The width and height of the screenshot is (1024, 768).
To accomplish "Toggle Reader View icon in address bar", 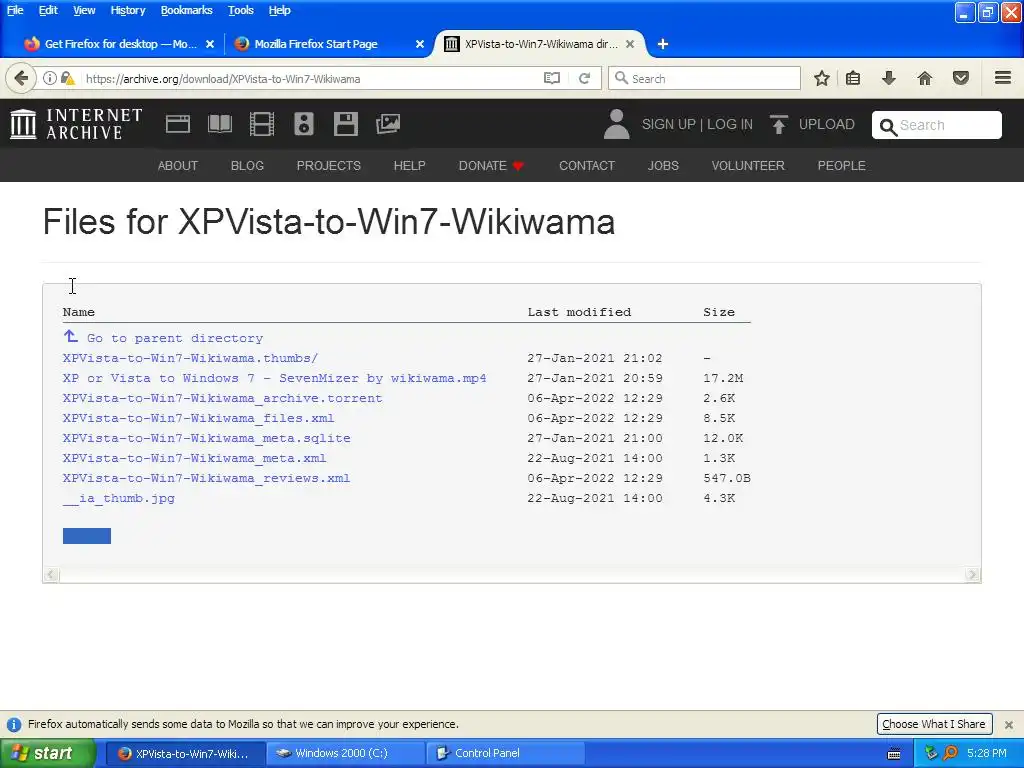I will tap(552, 78).
